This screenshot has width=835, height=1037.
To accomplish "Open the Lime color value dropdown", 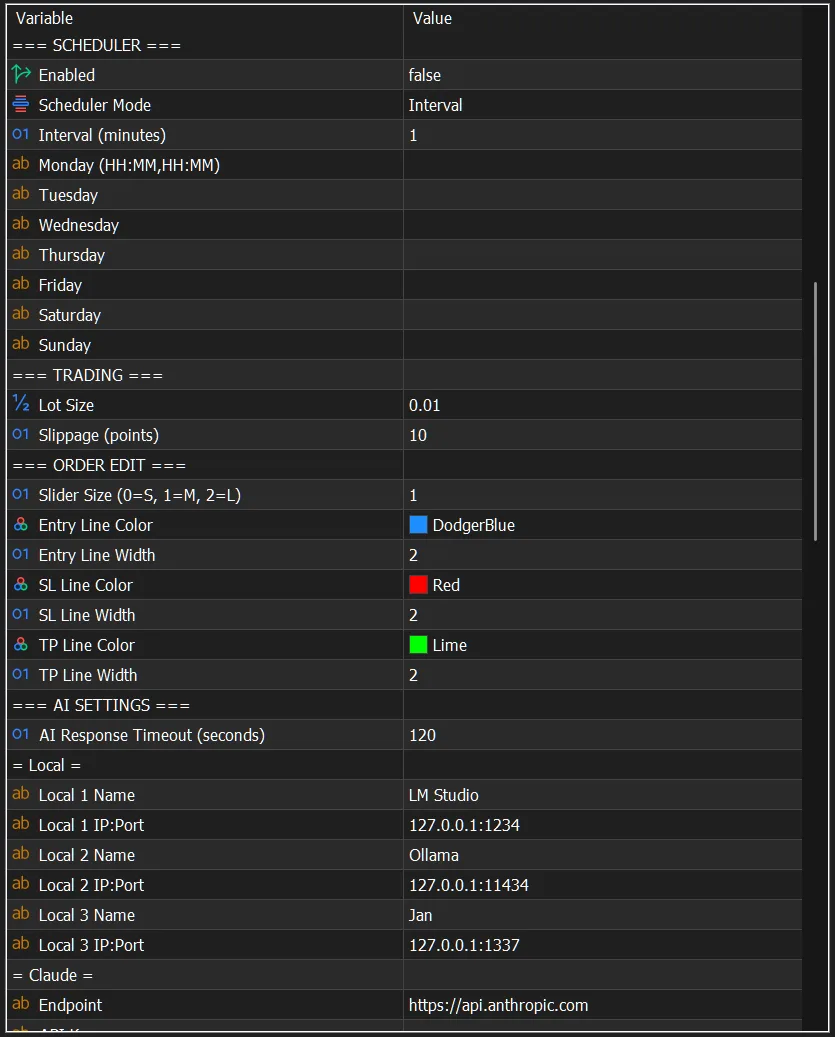I will point(602,645).
